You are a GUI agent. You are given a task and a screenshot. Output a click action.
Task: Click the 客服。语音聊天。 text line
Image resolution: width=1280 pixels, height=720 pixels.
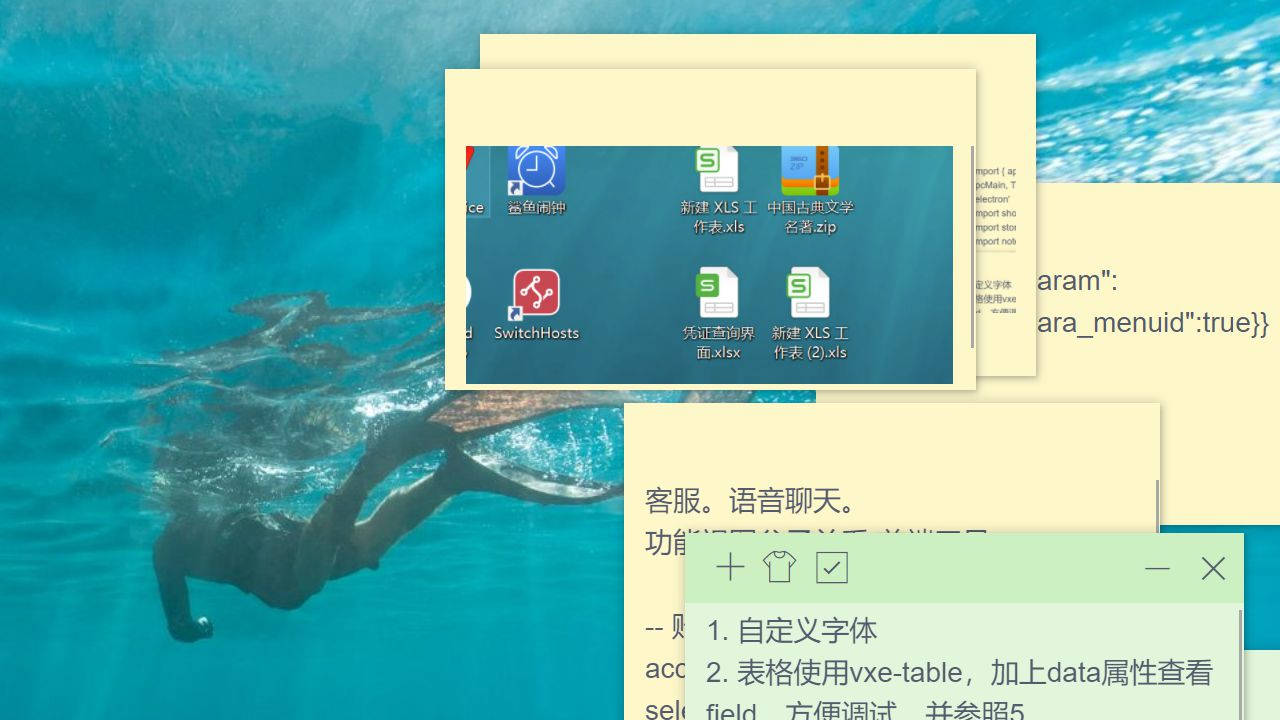[750, 500]
